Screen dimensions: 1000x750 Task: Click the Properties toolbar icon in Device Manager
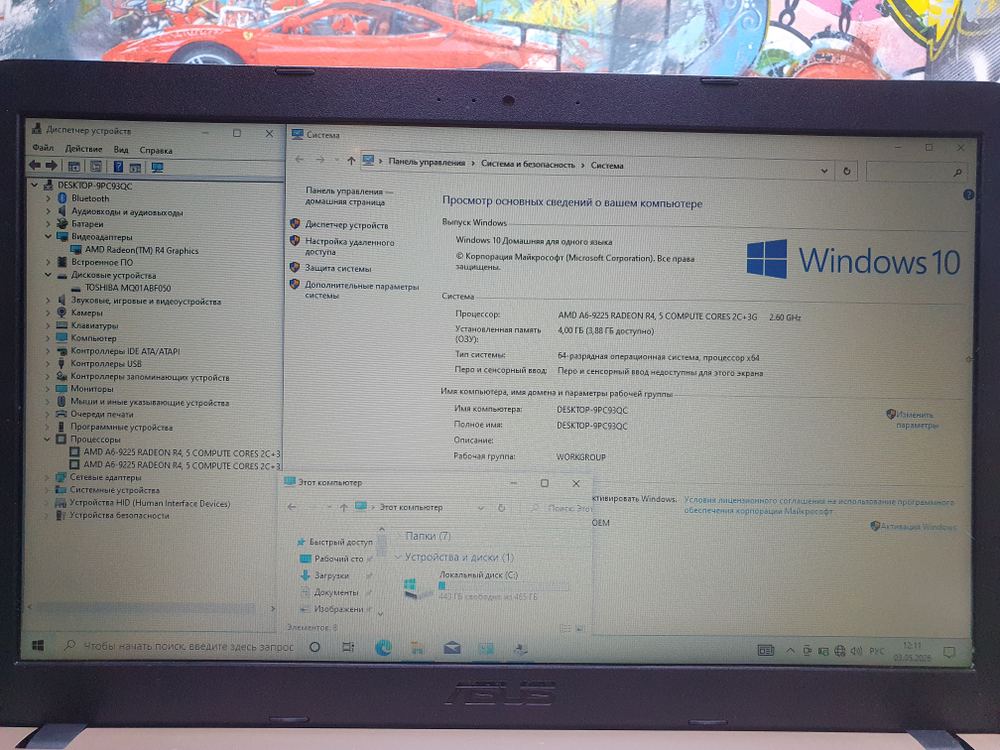click(96, 167)
